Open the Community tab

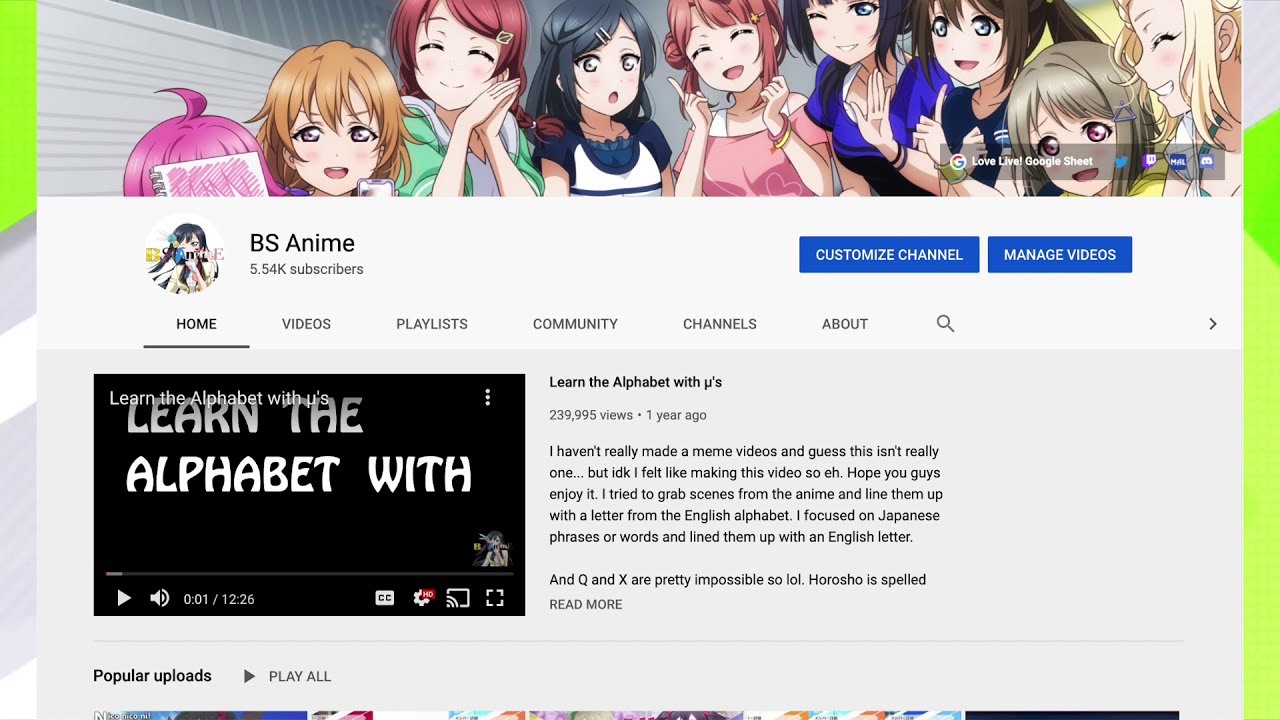(575, 324)
